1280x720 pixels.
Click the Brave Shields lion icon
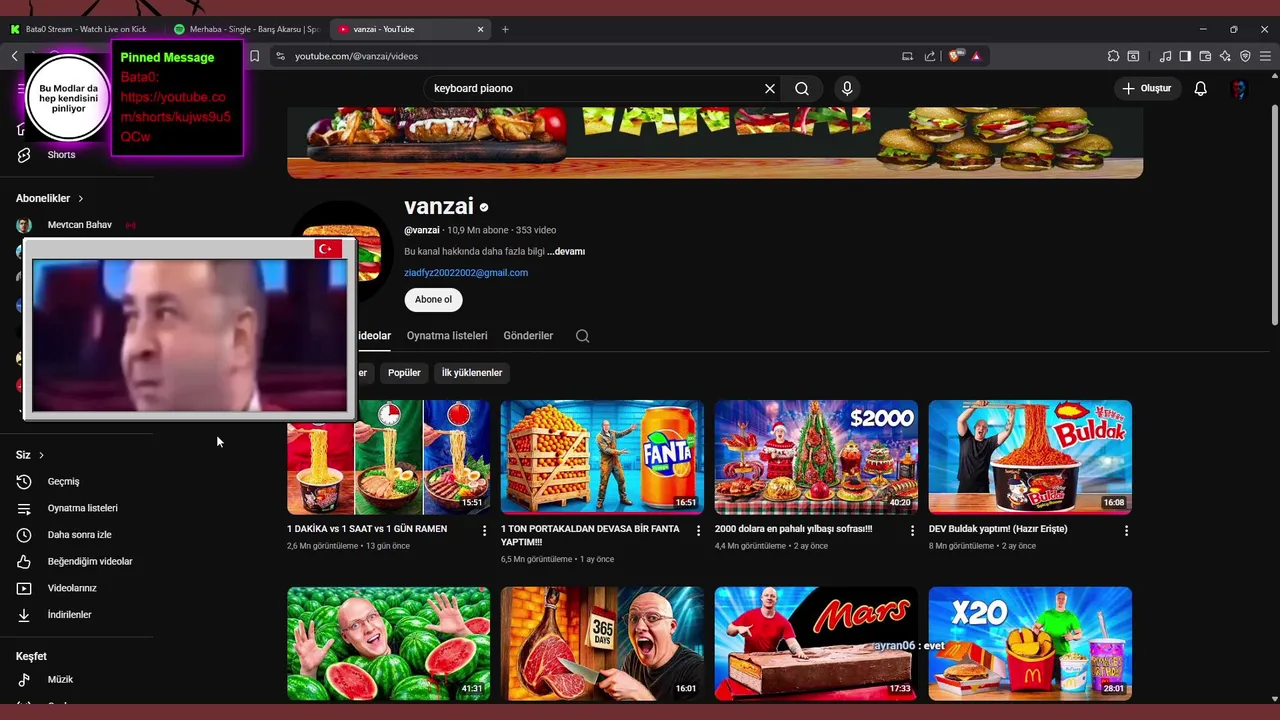tap(955, 56)
